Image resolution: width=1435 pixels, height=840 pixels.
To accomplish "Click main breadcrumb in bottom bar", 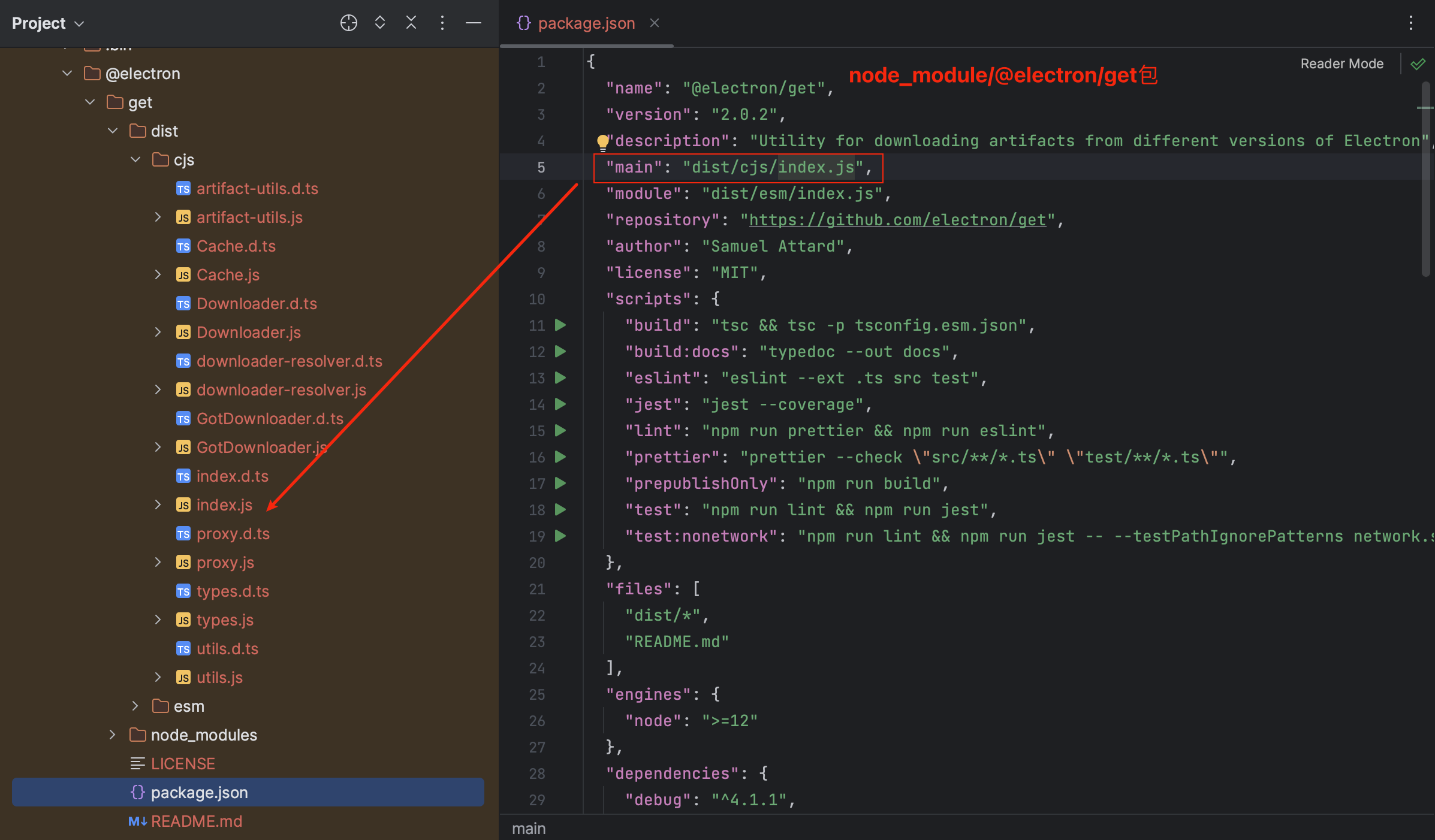I will click(529, 828).
